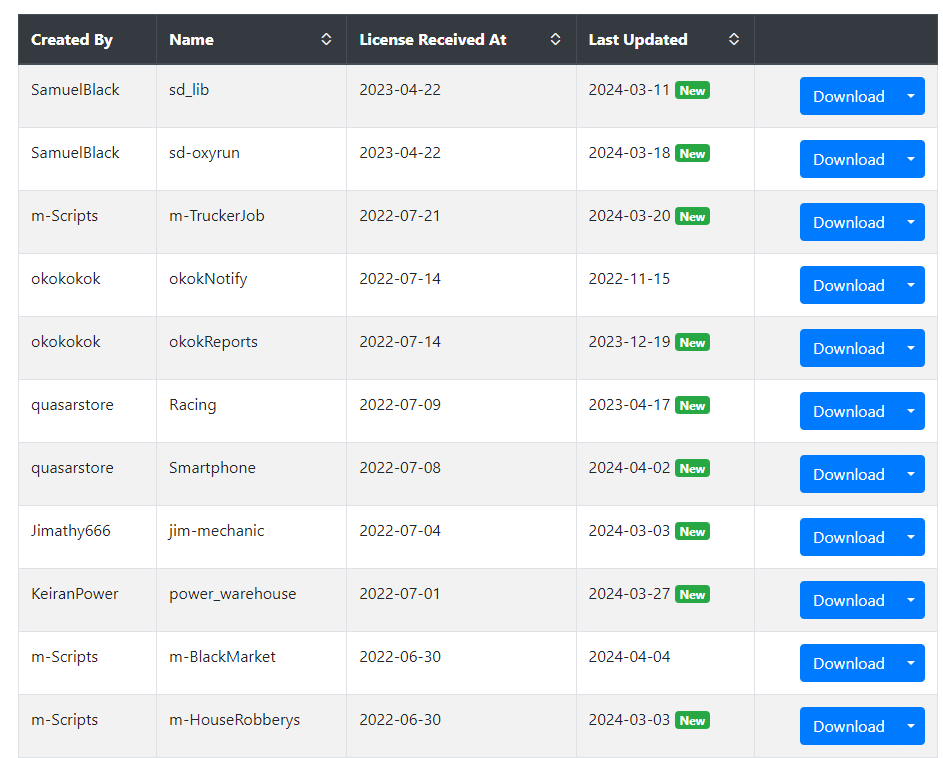Download m-HouseRobberys
Viewport: 943px width, 758px height.
849,726
